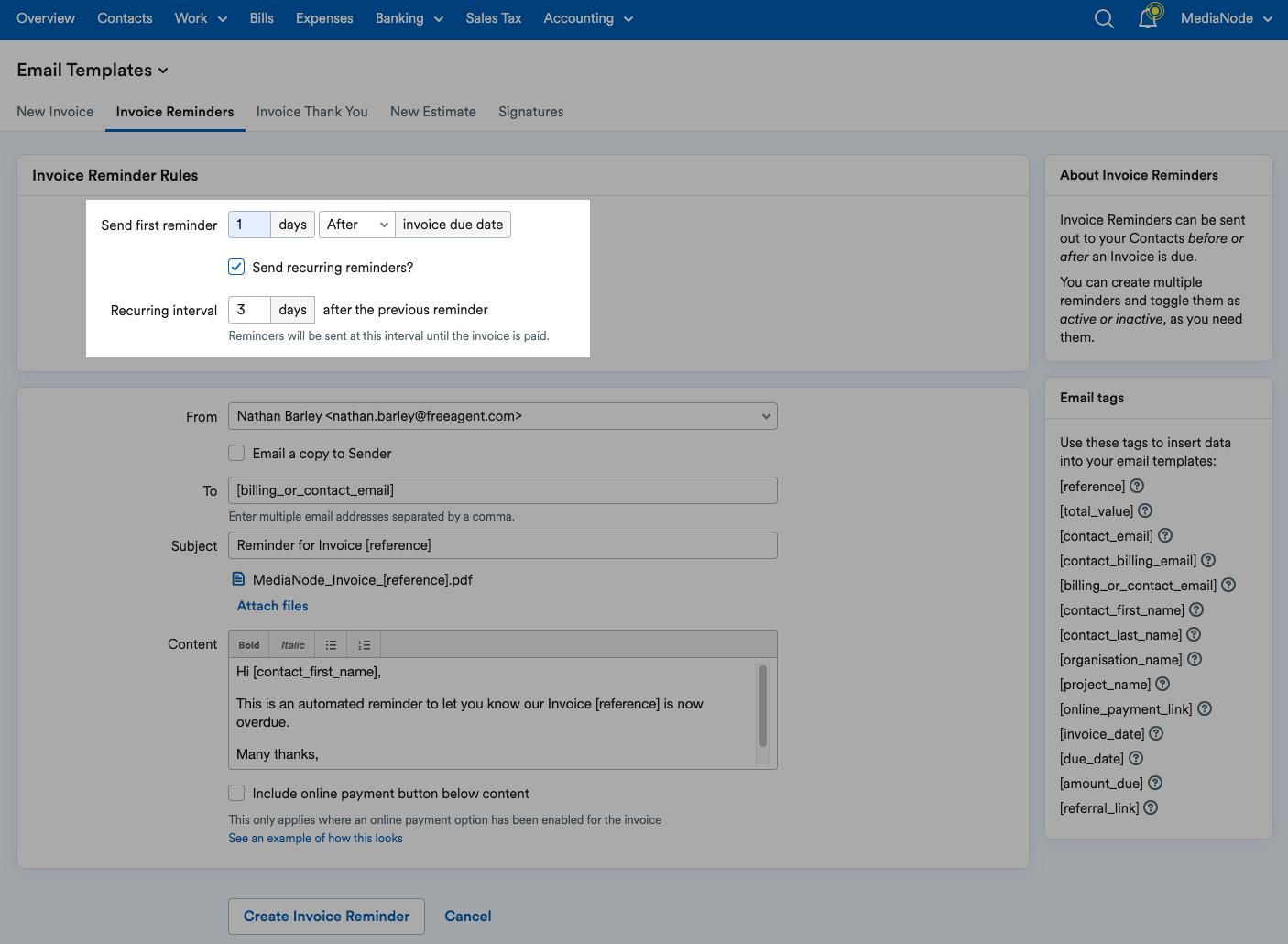Open Contacts in the top navigation
Image resolution: width=1288 pixels, height=944 pixels.
tap(125, 18)
